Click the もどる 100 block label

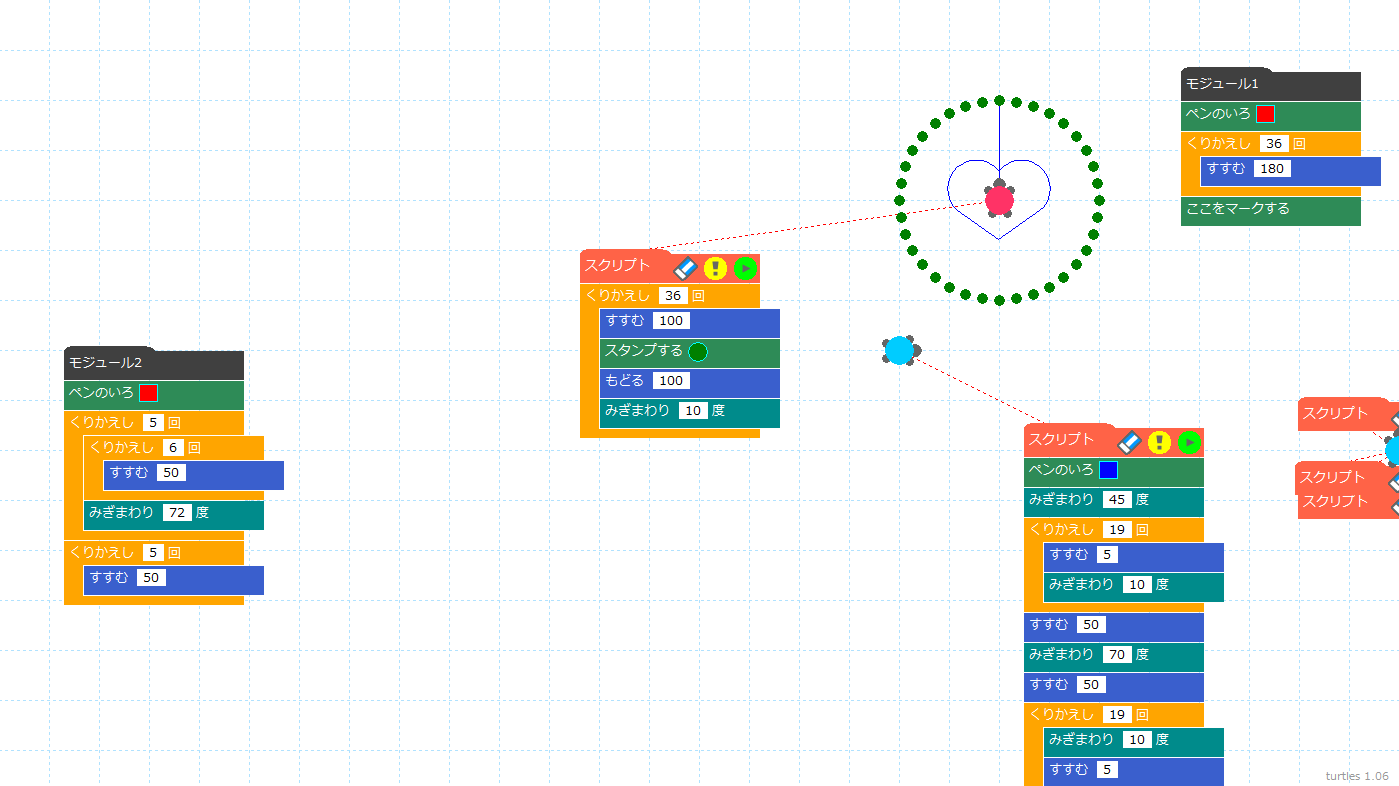coord(625,381)
